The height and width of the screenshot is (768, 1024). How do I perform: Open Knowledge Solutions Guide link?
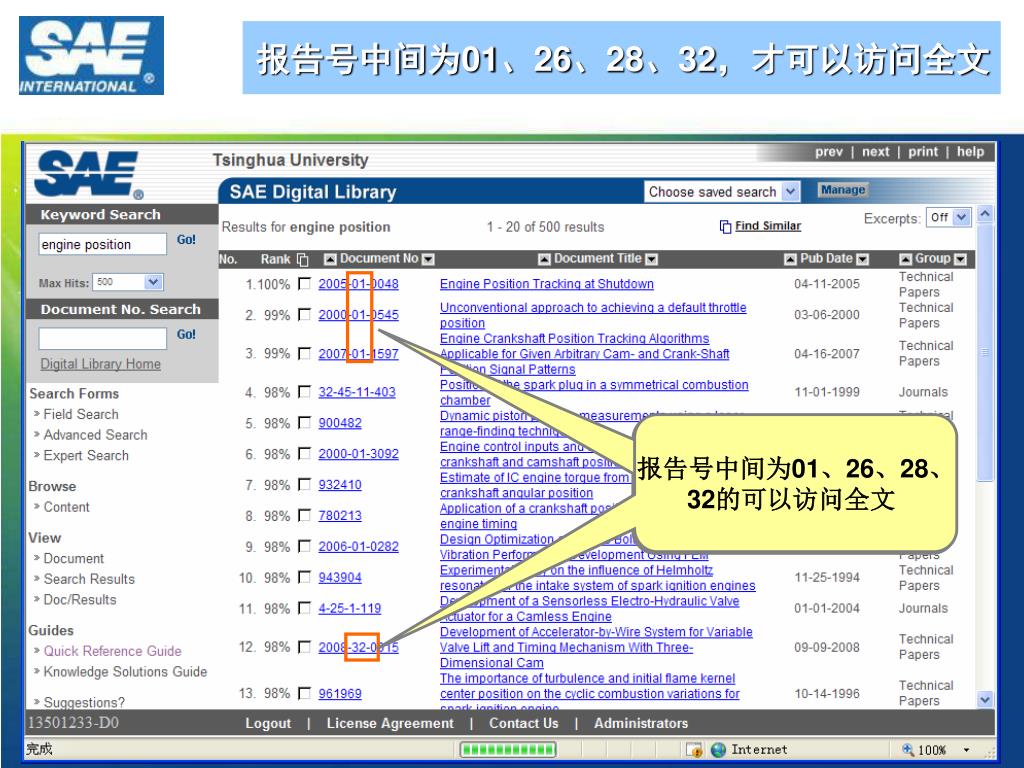125,671
